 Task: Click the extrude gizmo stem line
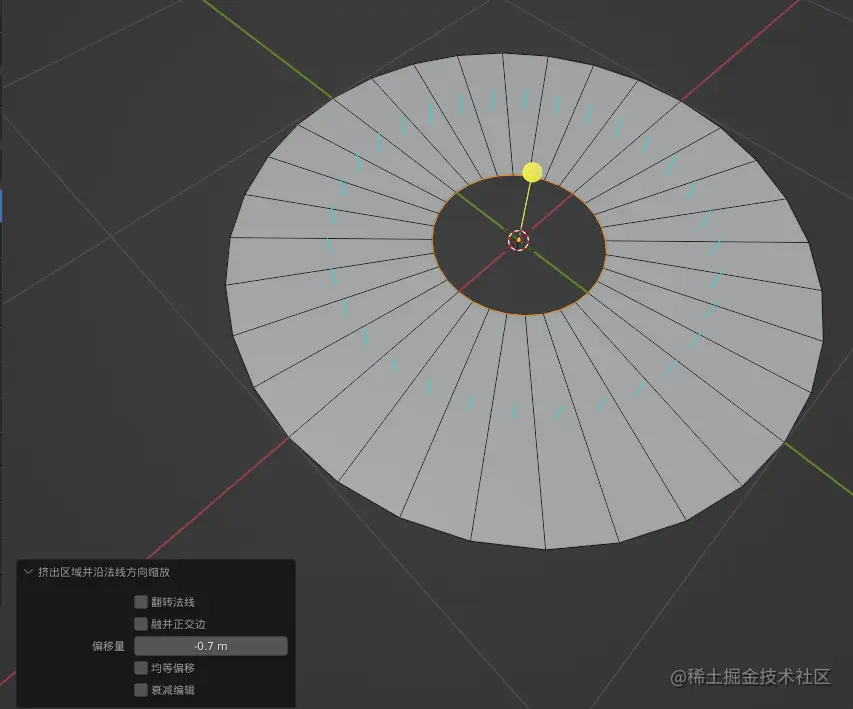coord(525,205)
